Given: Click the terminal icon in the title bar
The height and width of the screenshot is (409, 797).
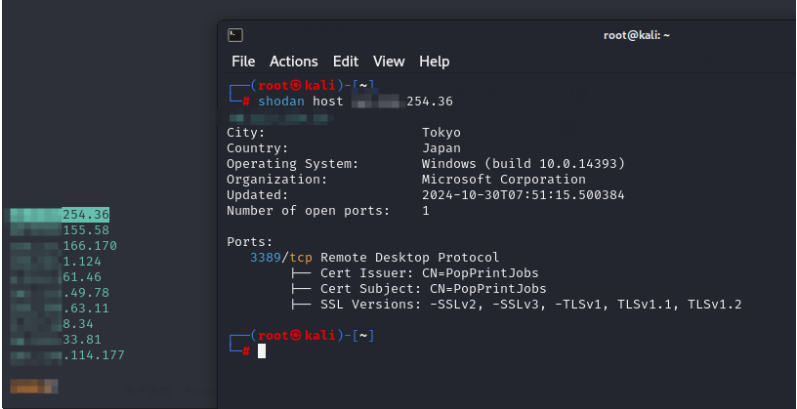Looking at the screenshot, I should pos(235,35).
